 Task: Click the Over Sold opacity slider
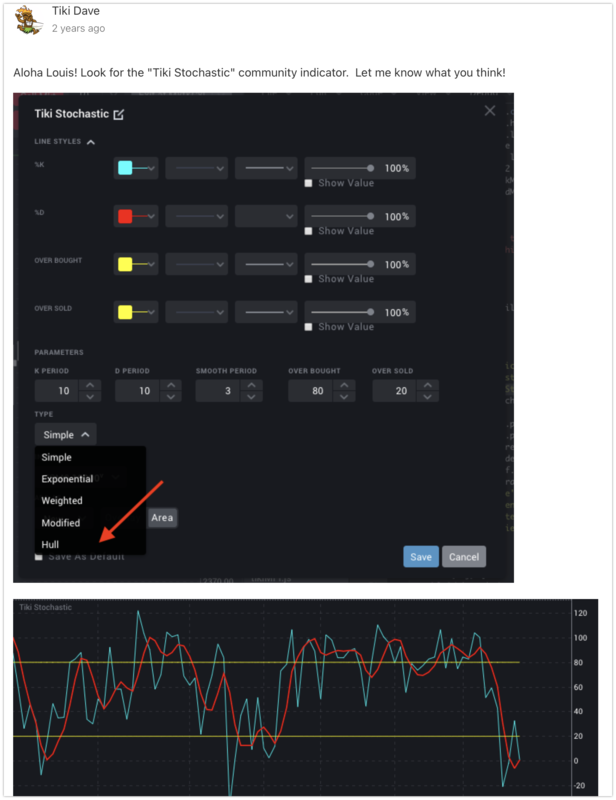click(x=342, y=312)
